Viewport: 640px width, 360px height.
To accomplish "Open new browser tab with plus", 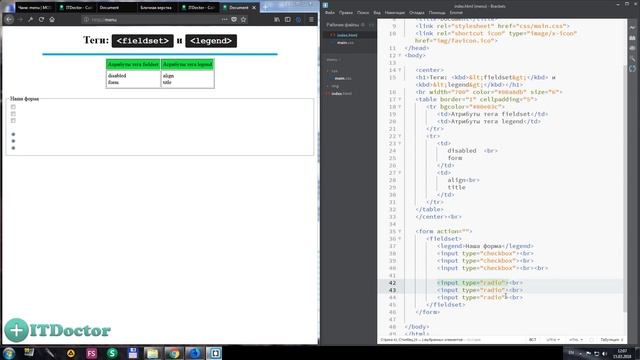I will (x=265, y=7).
